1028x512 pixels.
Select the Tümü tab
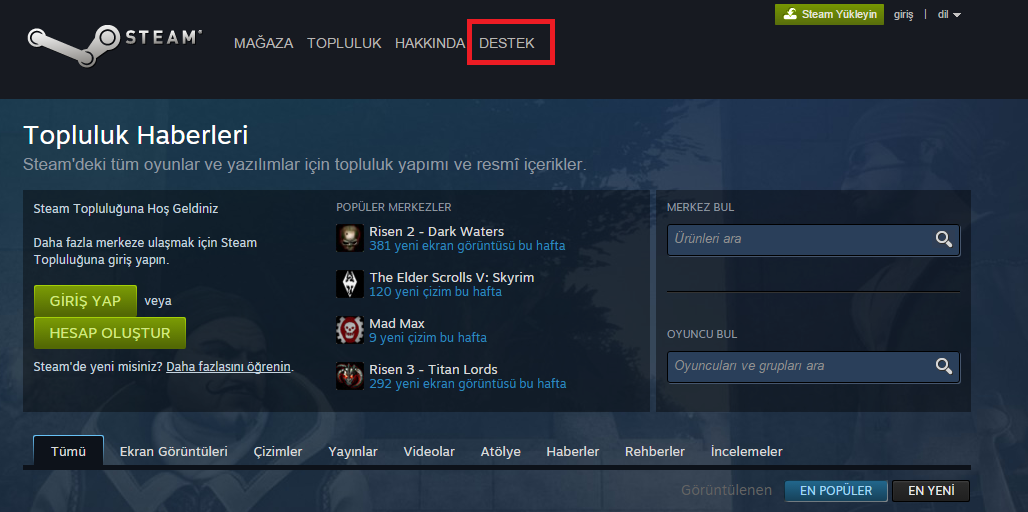click(68, 451)
